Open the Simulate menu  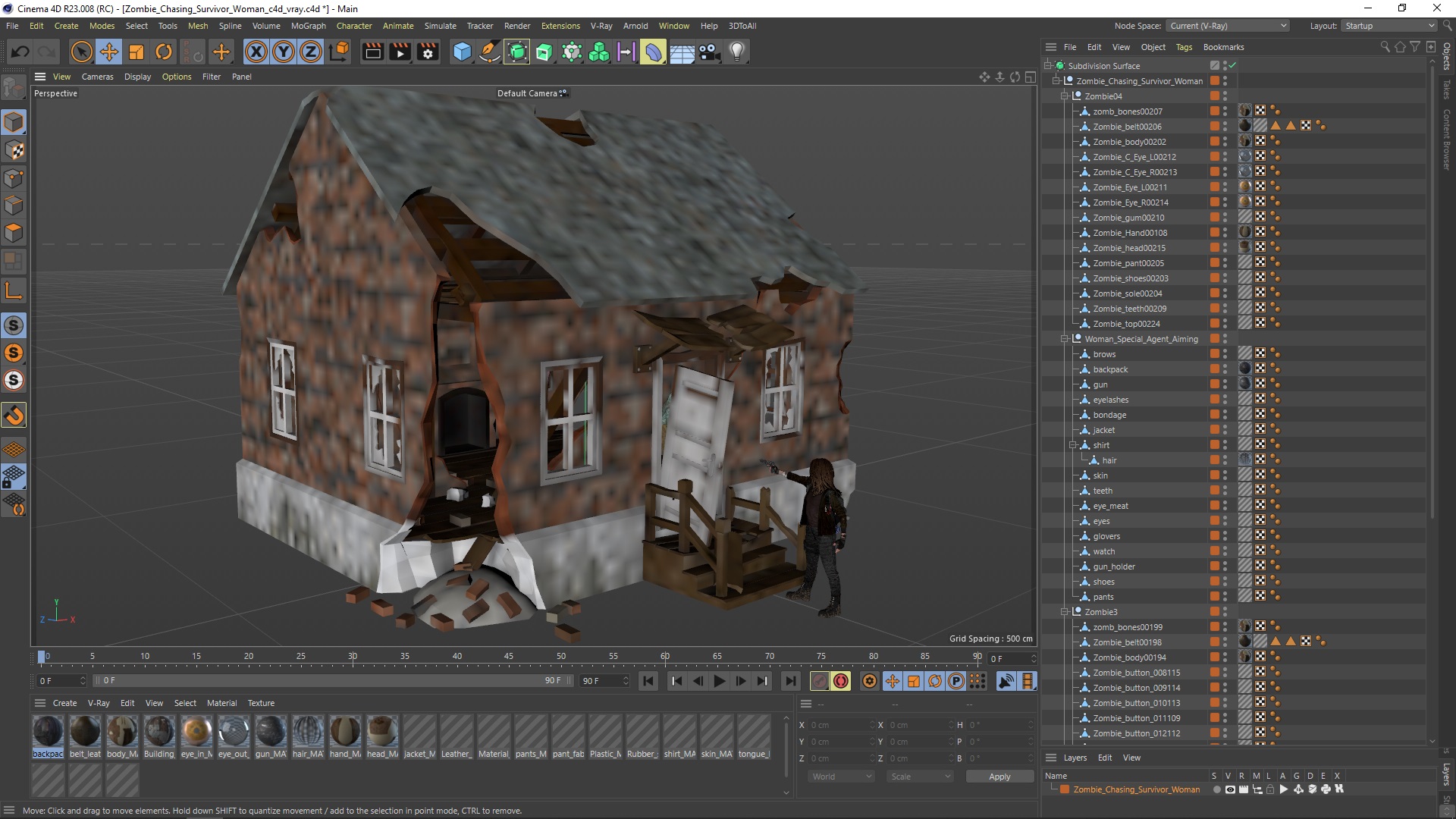click(439, 25)
